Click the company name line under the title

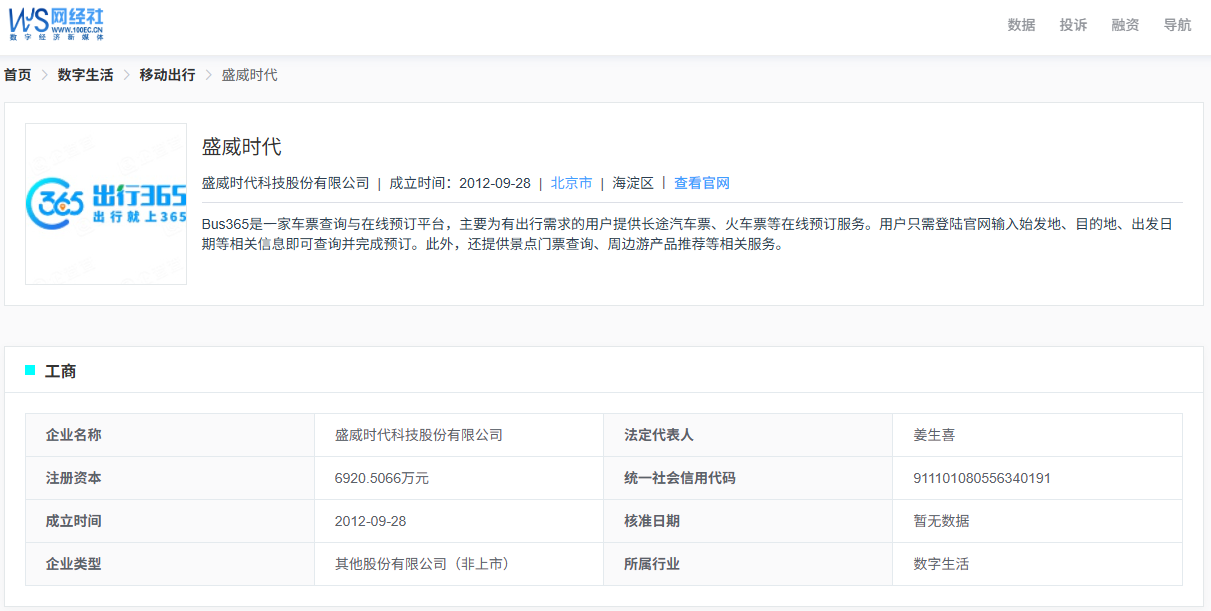point(286,183)
